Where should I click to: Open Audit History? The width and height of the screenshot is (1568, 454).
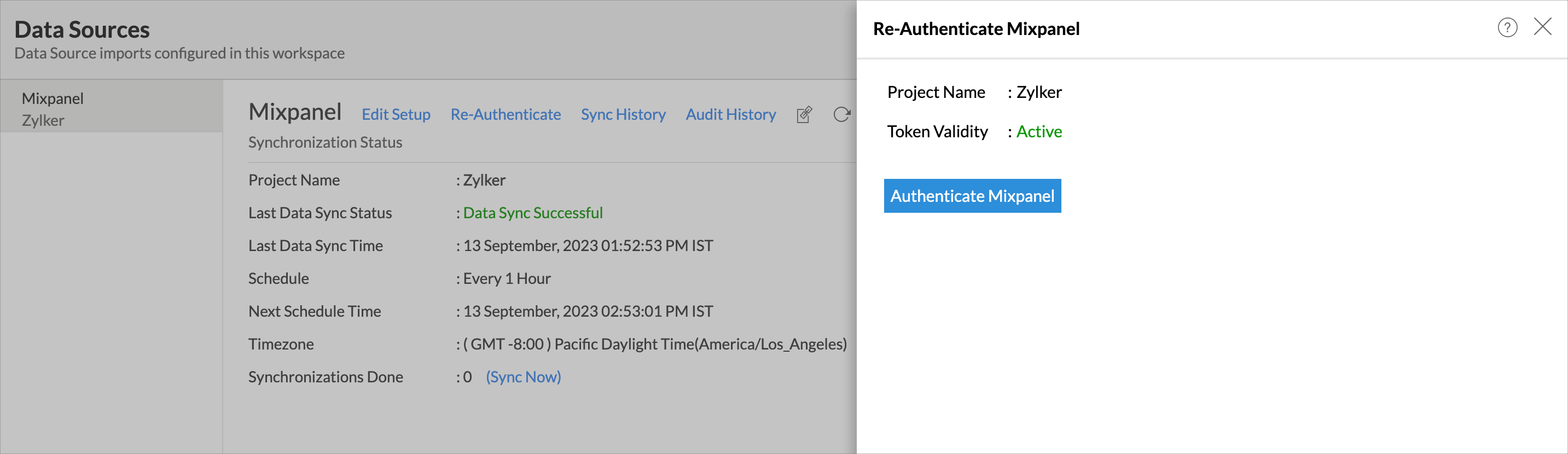pyautogui.click(x=730, y=114)
